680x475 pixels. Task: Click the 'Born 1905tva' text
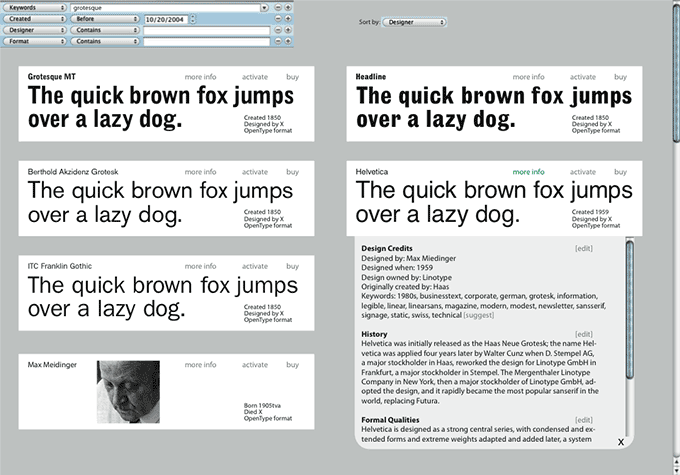[x=262, y=406]
